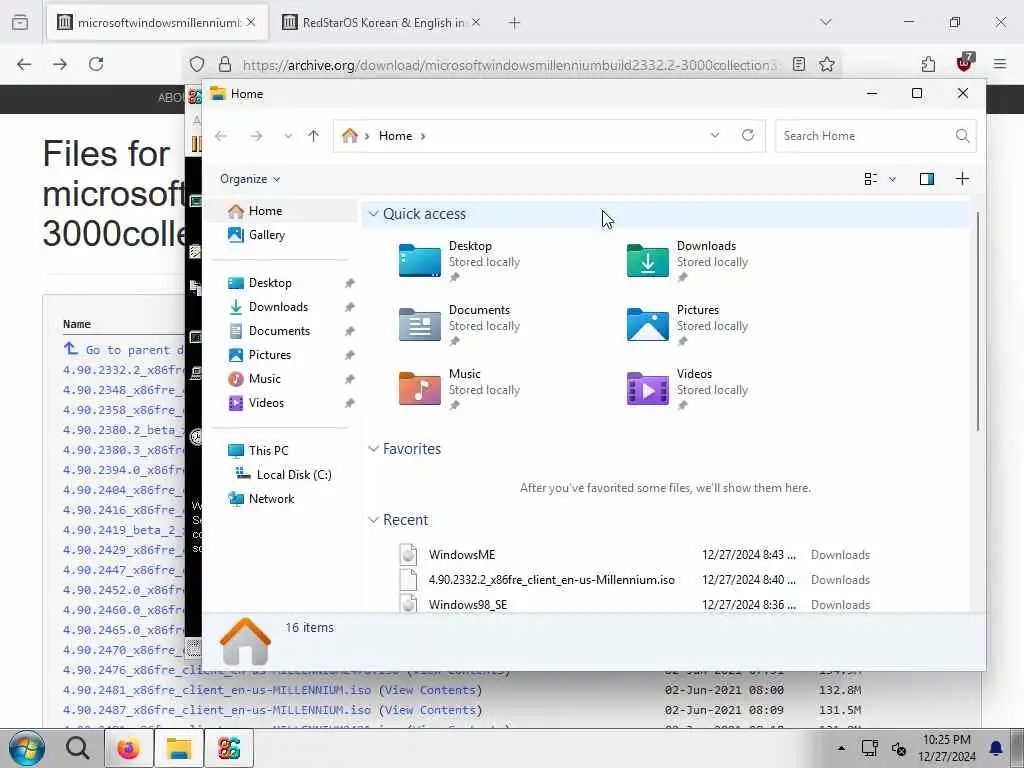The height and width of the screenshot is (768, 1024).
Task: Go up one folder level in Explorer
Action: [313, 136]
